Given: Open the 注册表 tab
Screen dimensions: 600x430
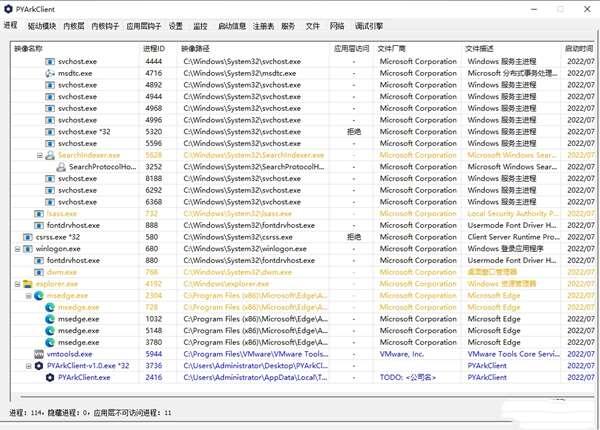Looking at the screenshot, I should pos(263,24).
